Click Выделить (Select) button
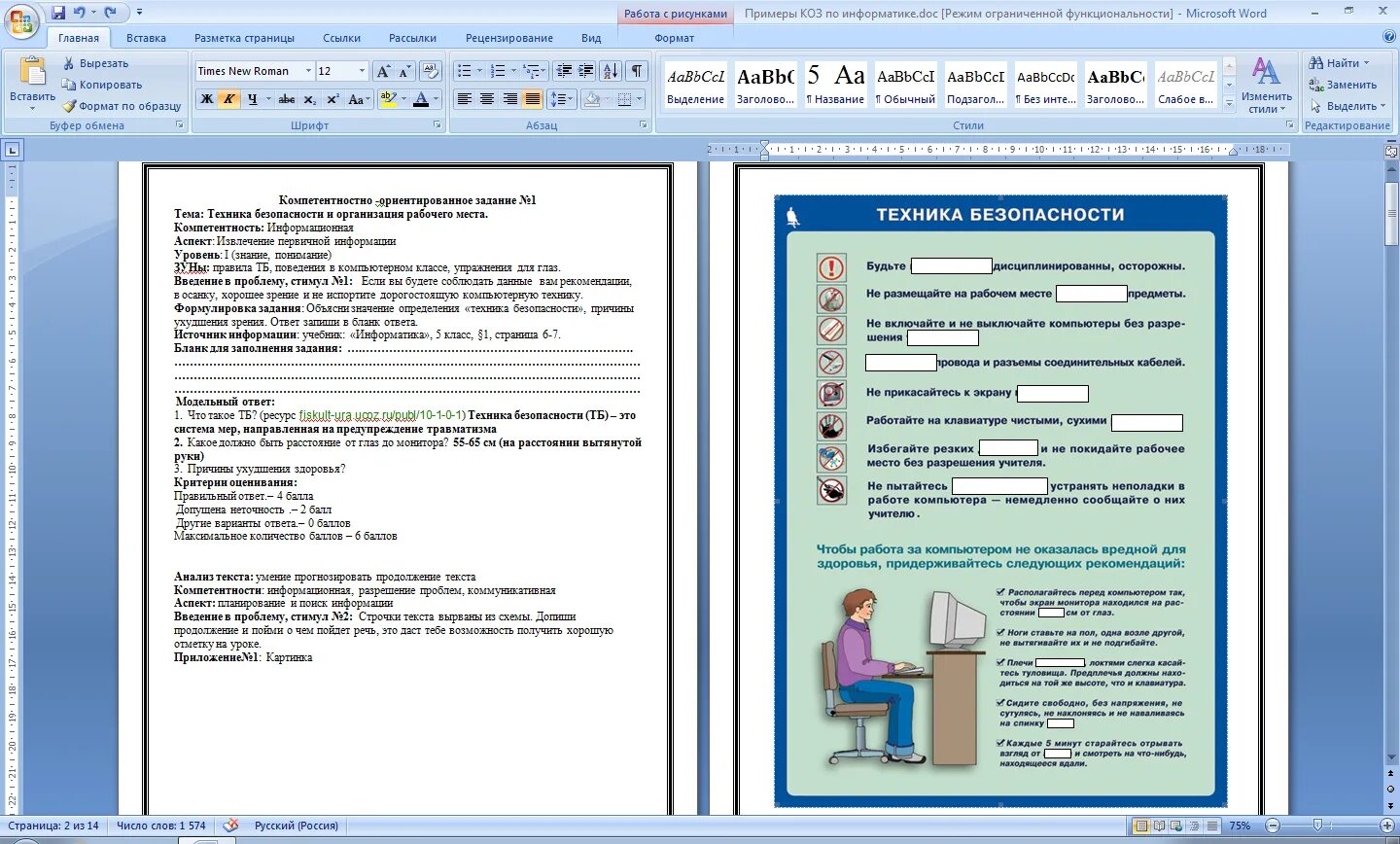Screen dimensions: 1400x844 (x=1347, y=106)
